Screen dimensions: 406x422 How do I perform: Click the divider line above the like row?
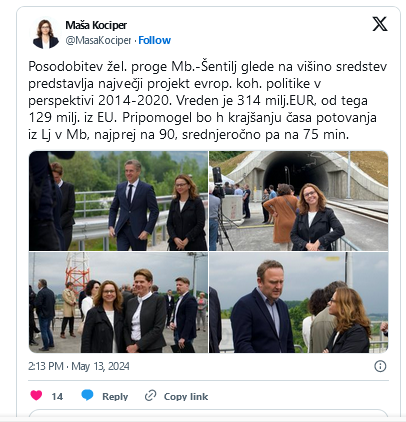208,380
